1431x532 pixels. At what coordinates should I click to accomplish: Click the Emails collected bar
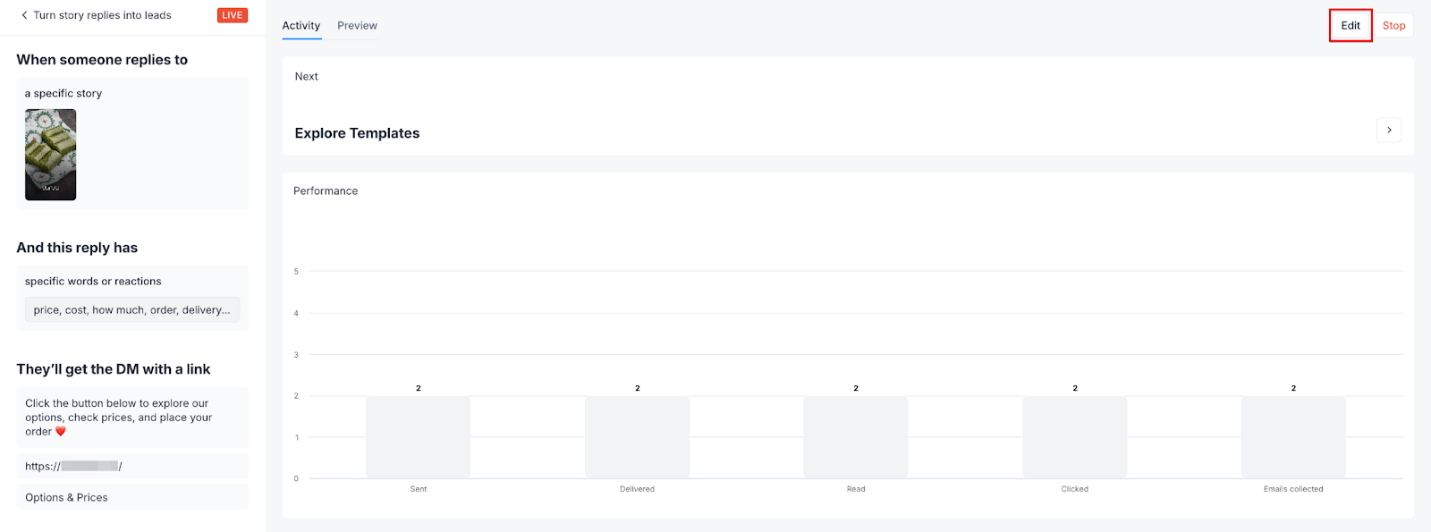[x=1293, y=437]
